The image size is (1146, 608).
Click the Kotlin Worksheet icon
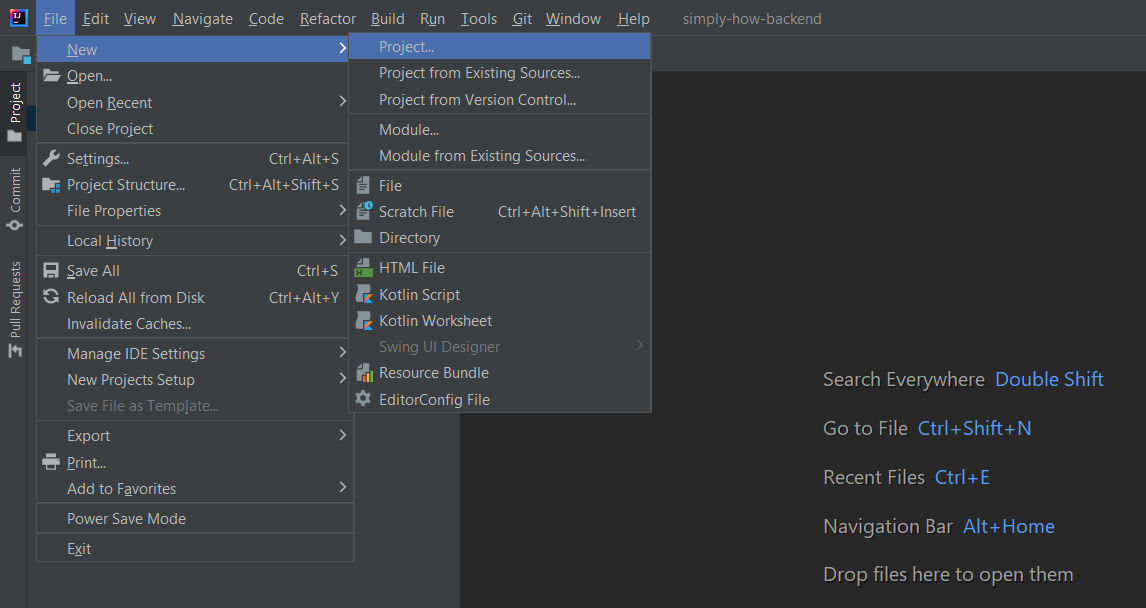pos(363,321)
